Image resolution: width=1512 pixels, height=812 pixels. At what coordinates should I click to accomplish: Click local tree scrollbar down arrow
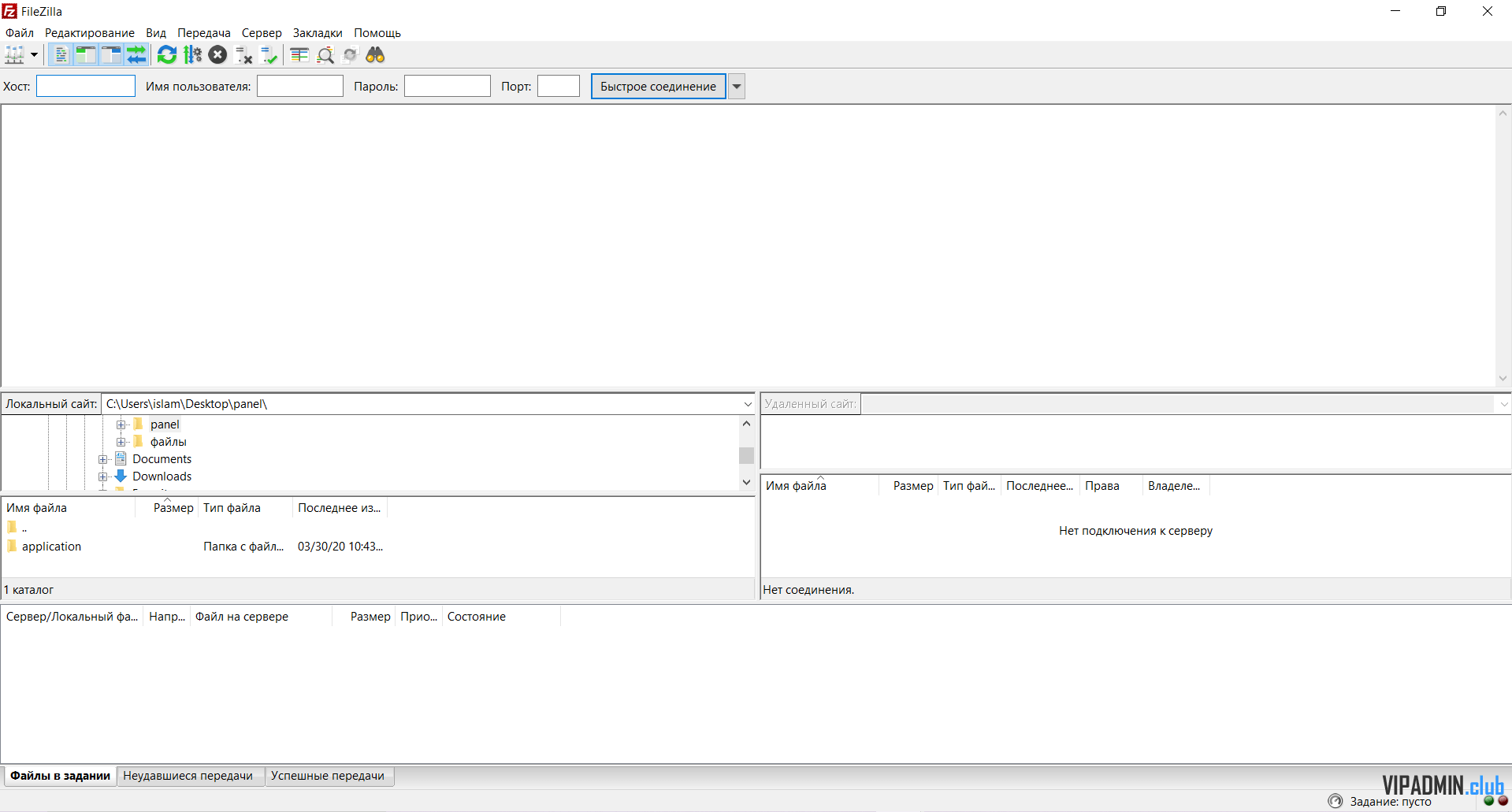coord(747,482)
